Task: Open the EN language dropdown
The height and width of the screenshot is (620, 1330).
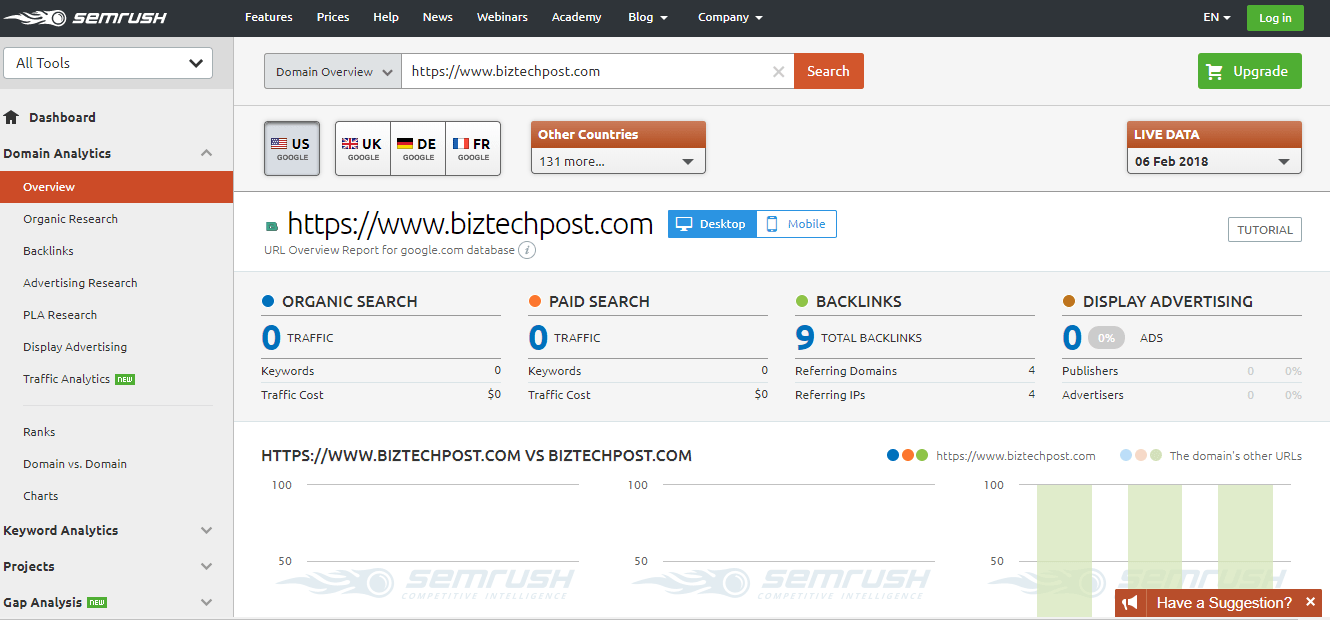Action: coord(1217,17)
